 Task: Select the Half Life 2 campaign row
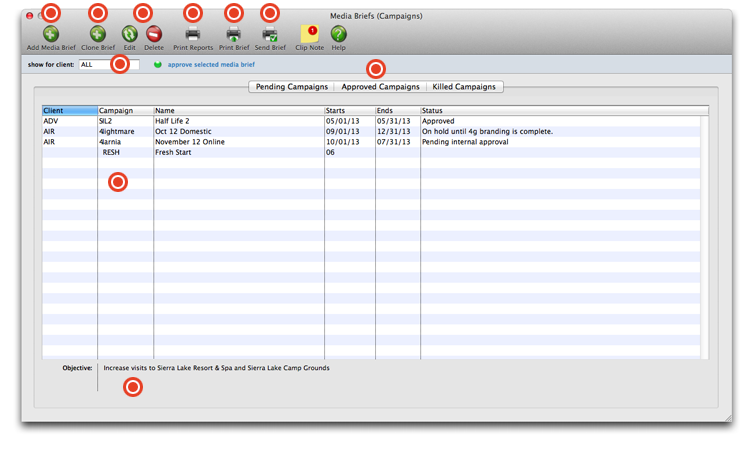point(238,121)
